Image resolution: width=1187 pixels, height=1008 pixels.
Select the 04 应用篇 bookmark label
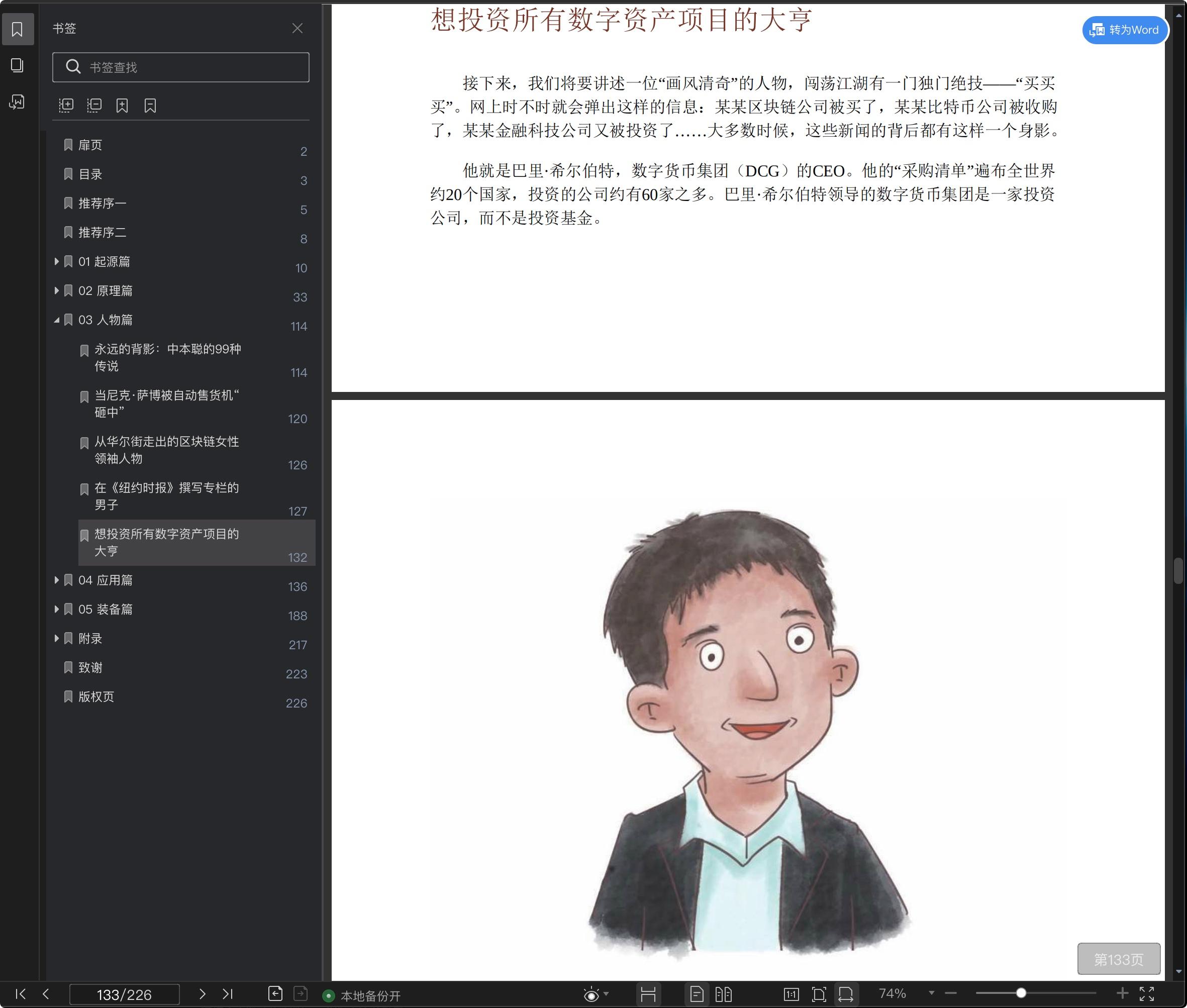[105, 580]
